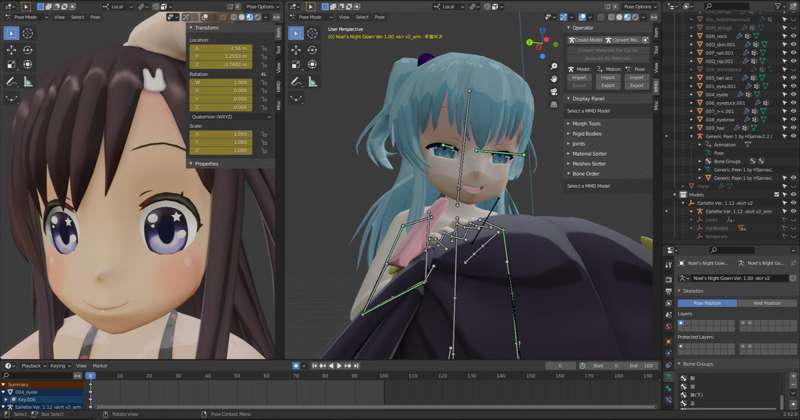Activate the Rotate tool in left viewport
The height and width of the screenshot is (420, 800).
coord(28,50)
